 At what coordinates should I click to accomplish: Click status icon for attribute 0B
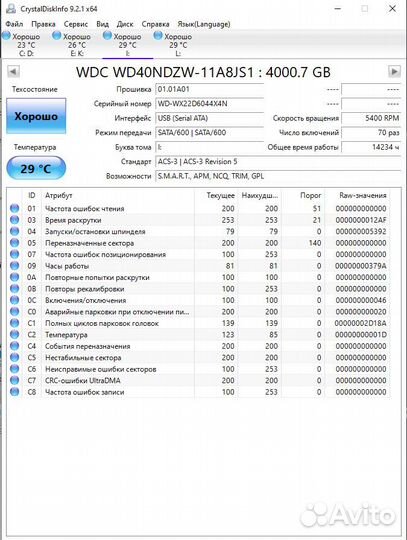point(14,289)
